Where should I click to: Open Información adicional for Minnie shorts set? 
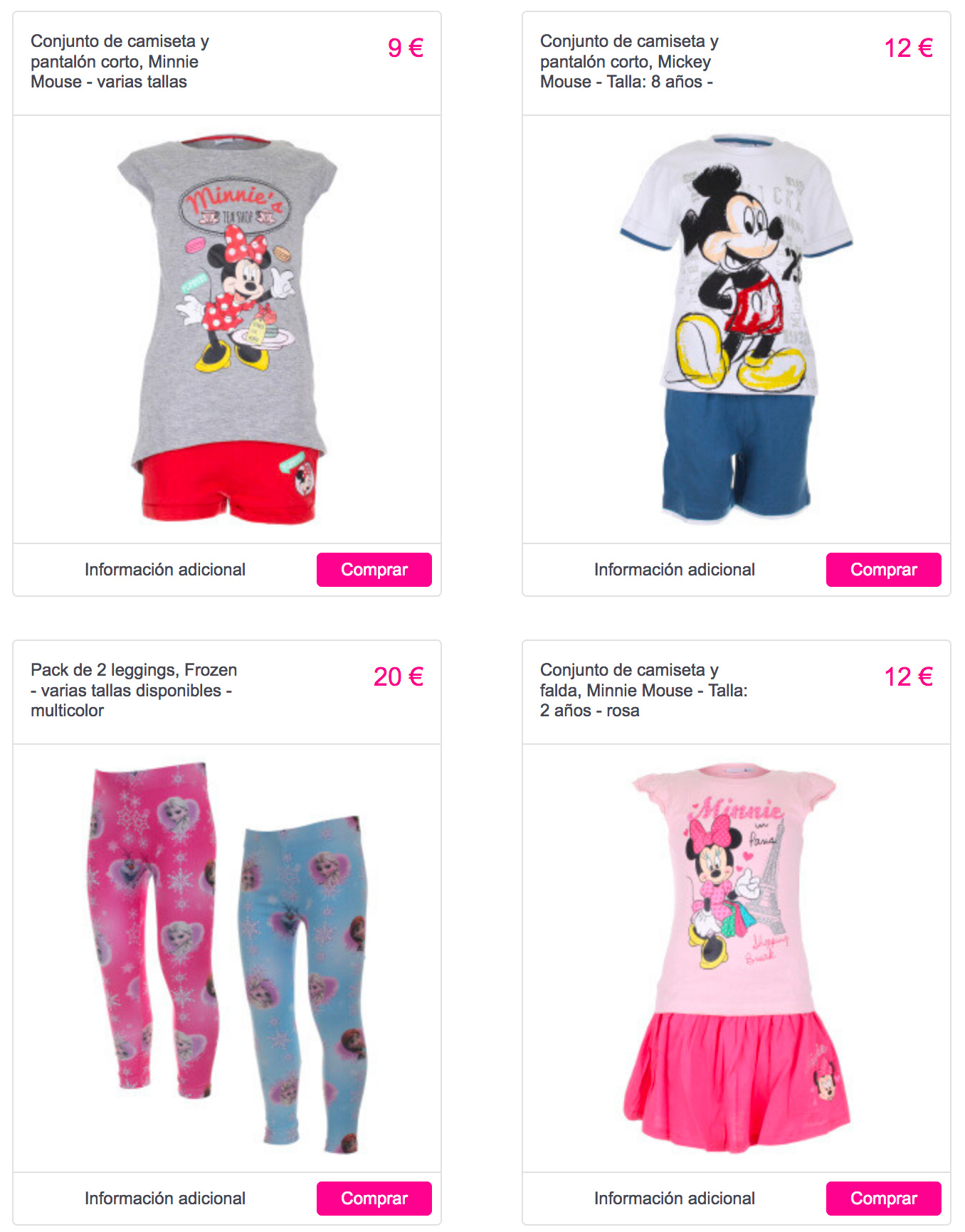tap(165, 570)
